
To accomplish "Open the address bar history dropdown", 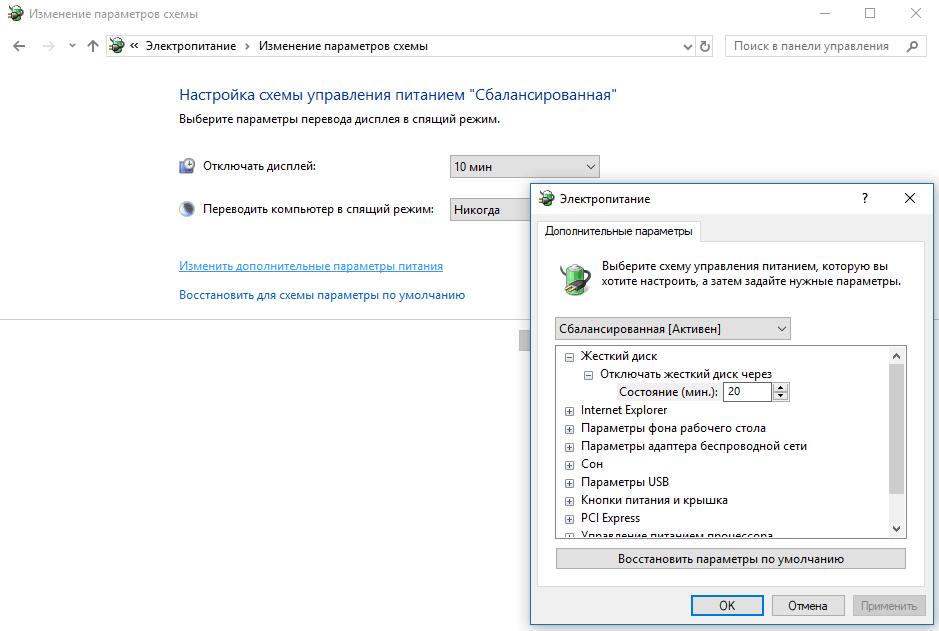I will point(687,46).
